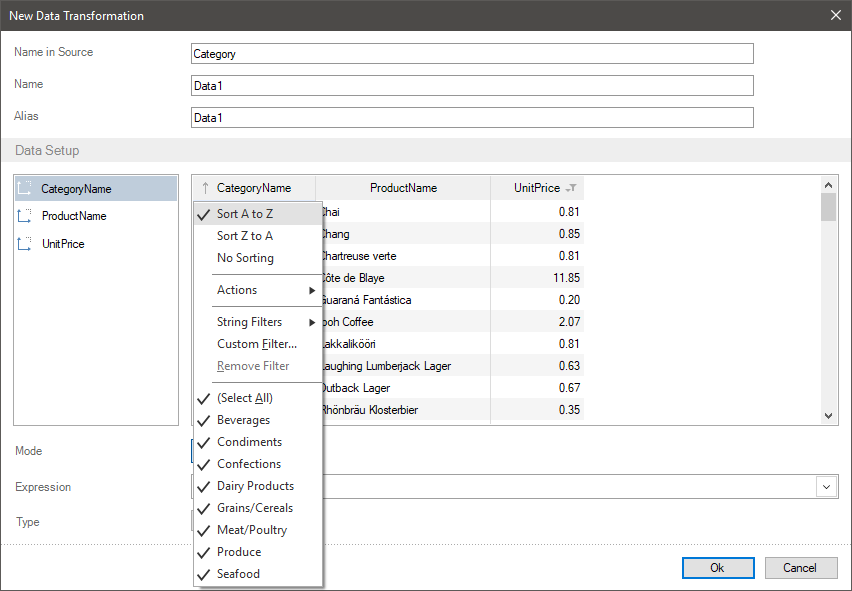Image resolution: width=852 pixels, height=591 pixels.
Task: Click the sort arrow icon beside CategoryName header
Action: [205, 188]
